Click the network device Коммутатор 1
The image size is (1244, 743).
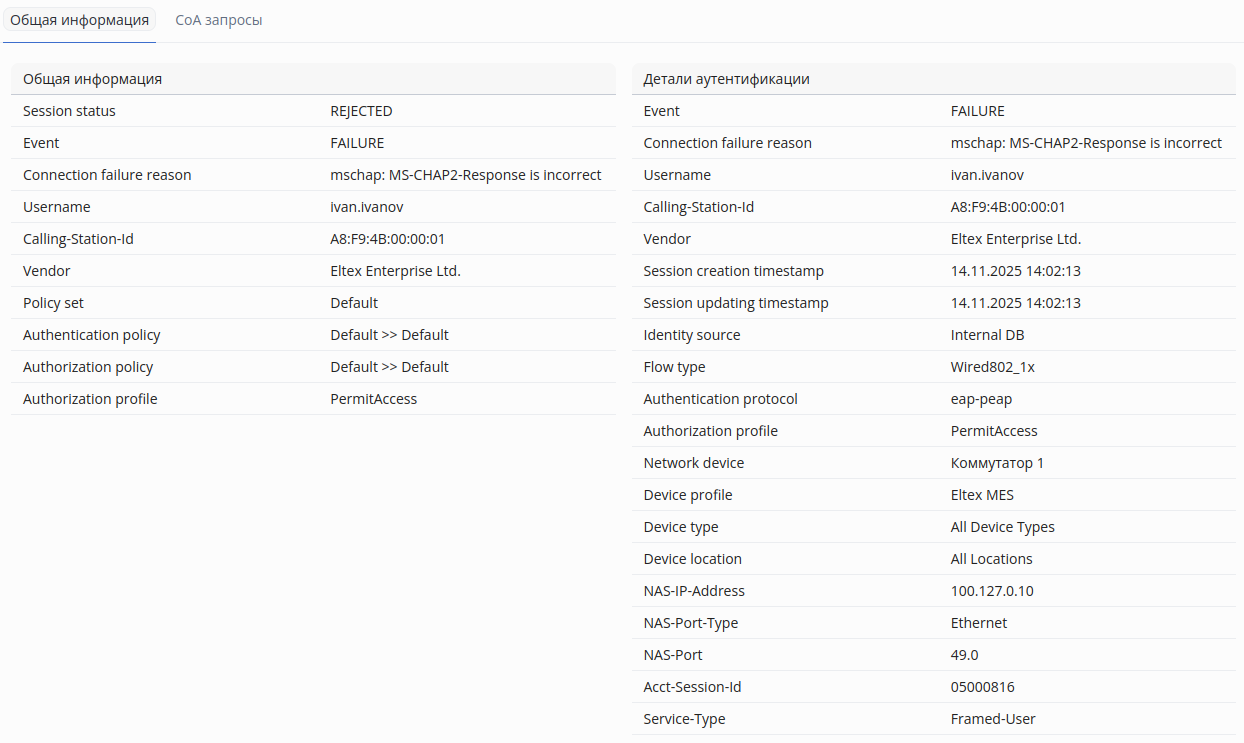click(997, 463)
